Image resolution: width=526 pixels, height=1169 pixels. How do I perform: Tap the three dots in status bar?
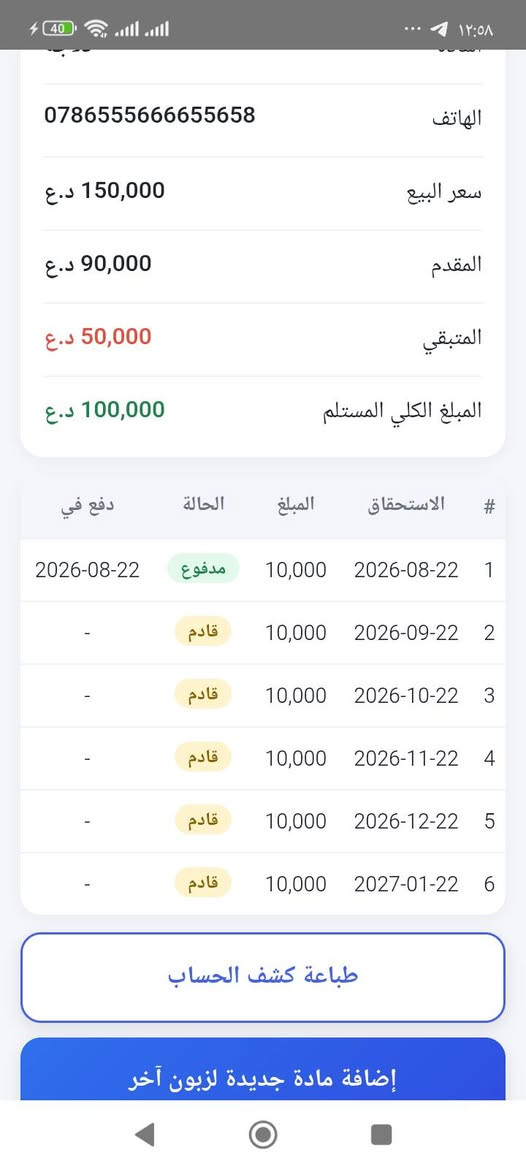413,29
